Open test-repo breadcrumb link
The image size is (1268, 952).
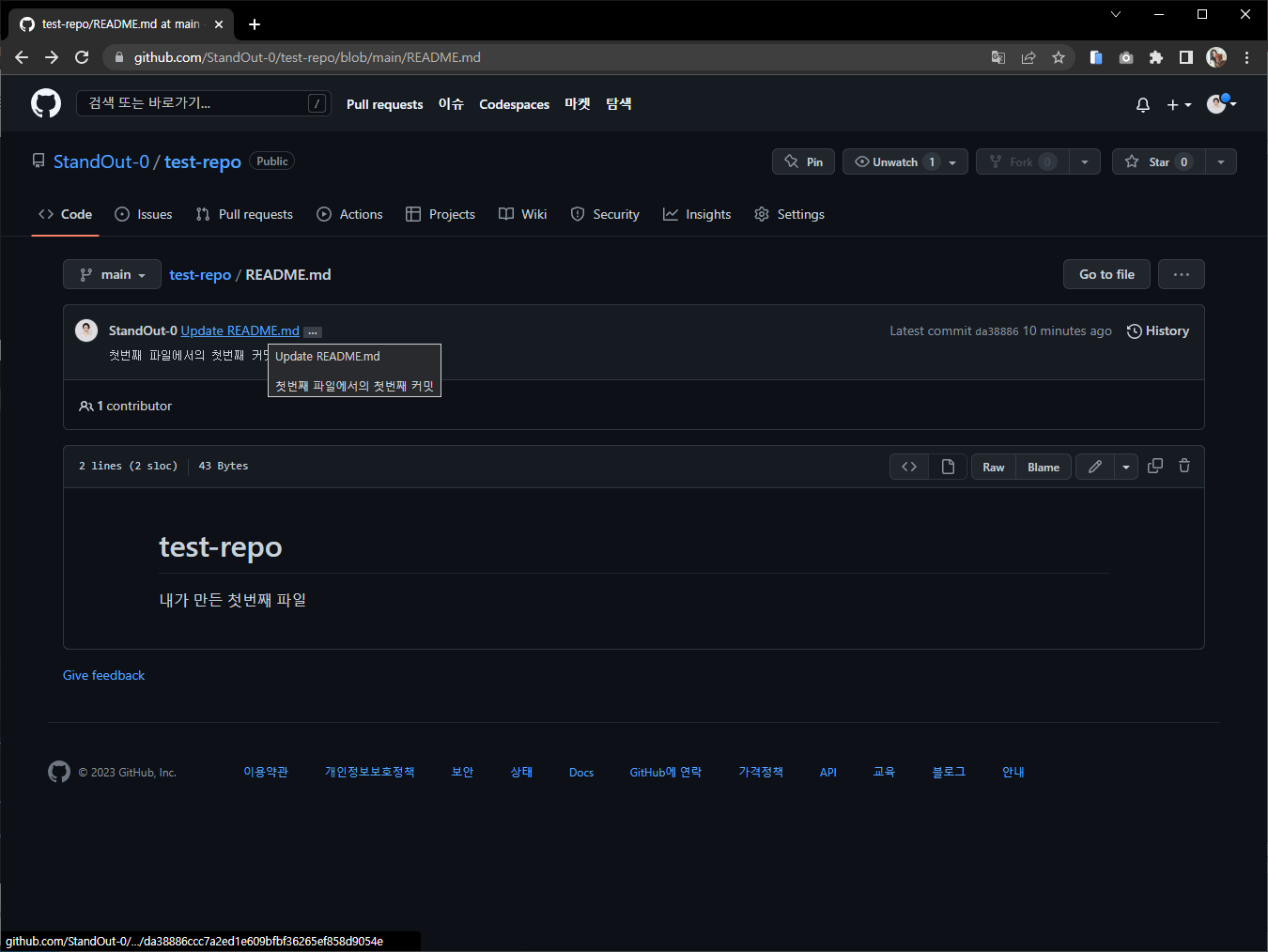click(x=200, y=274)
